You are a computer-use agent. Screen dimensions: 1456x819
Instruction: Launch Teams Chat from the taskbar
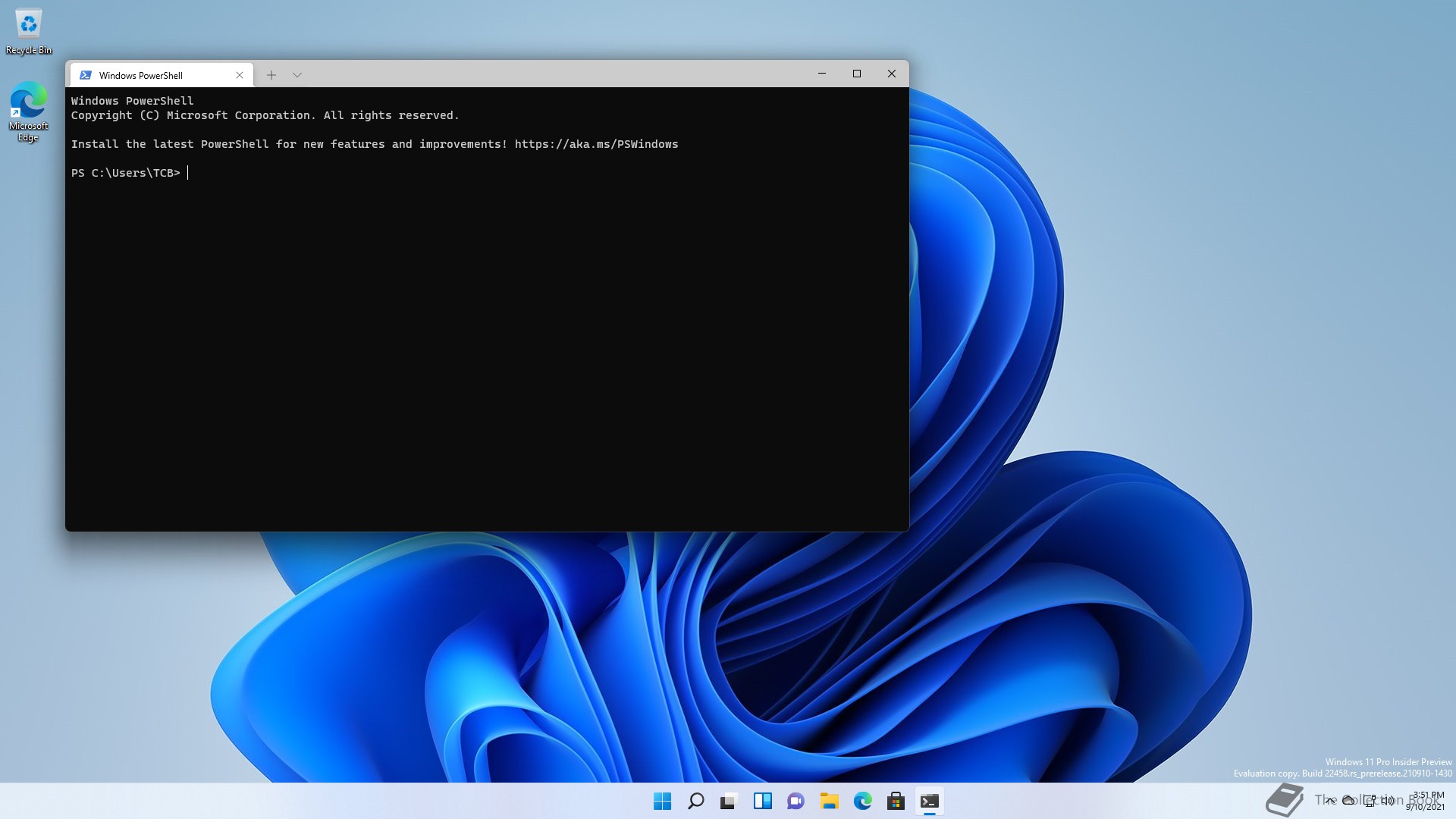[x=795, y=801]
